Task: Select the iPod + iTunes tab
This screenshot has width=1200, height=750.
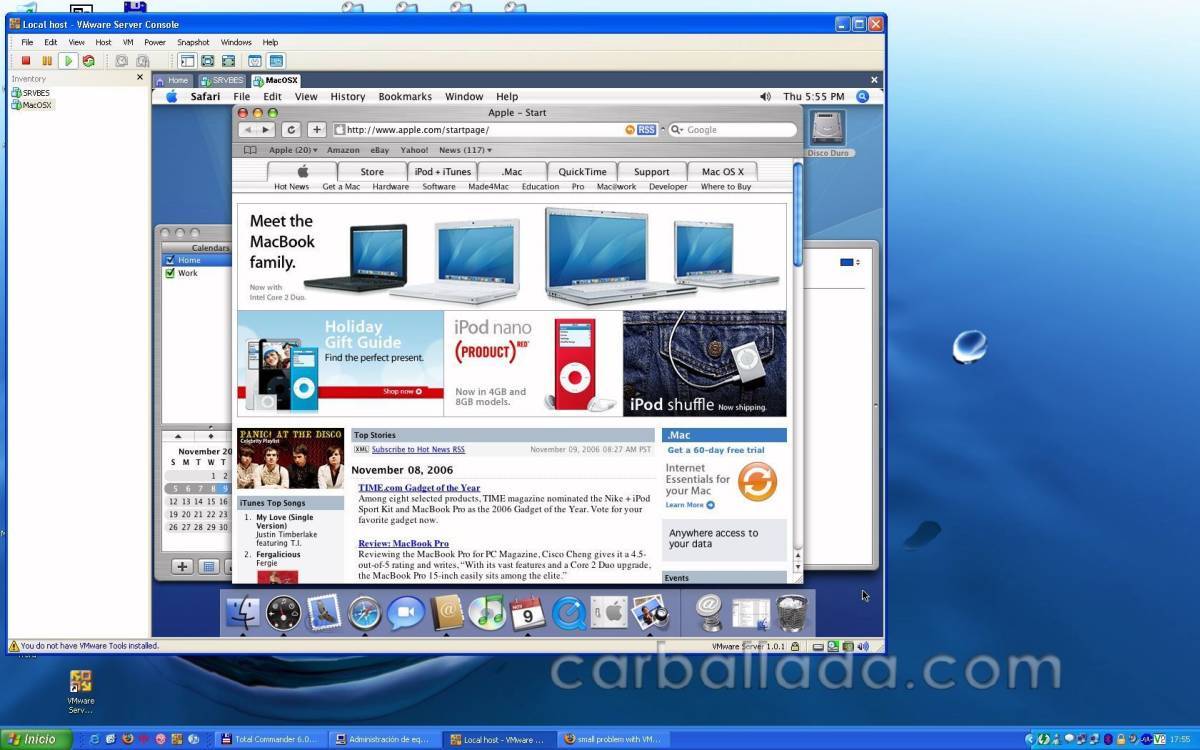Action: [443, 171]
